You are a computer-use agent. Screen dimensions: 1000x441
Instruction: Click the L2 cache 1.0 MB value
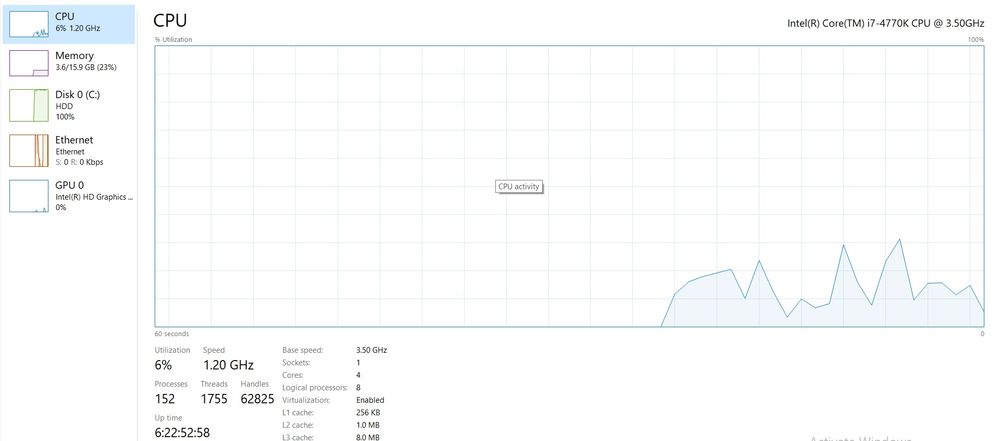click(x=368, y=425)
